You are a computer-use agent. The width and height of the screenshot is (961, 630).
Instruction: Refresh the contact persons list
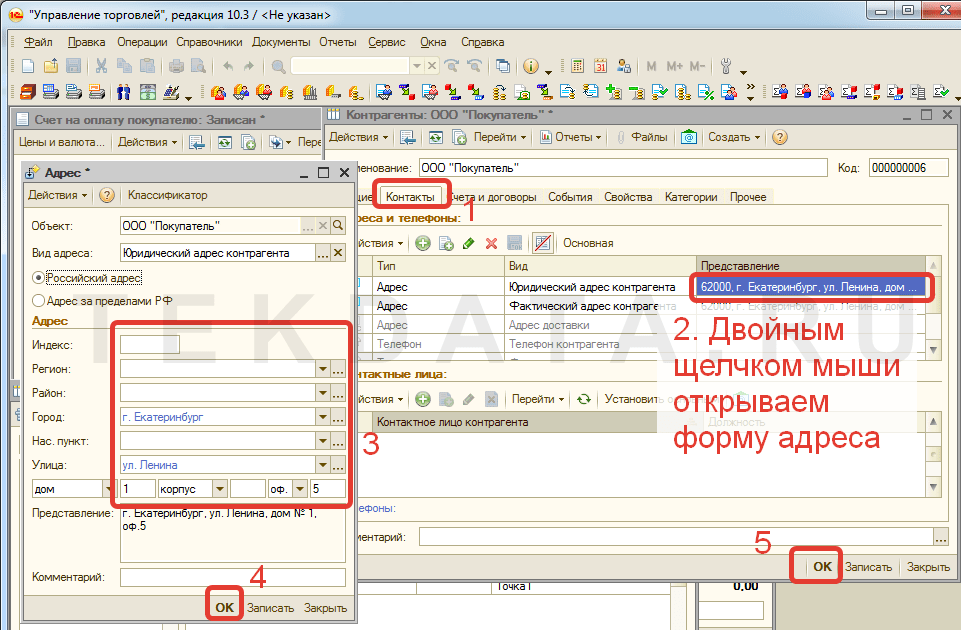pyautogui.click(x=583, y=399)
